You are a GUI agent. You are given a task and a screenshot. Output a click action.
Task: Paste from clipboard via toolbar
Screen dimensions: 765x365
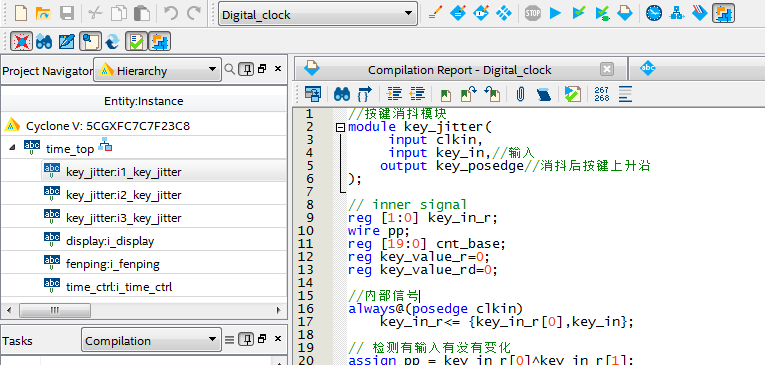[x=141, y=13]
